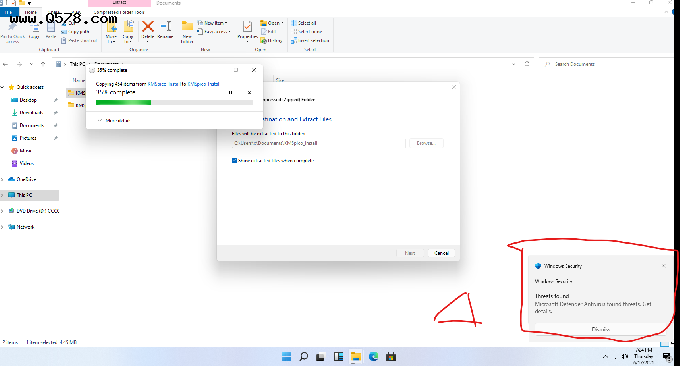Click the Up one level arrow

(x=43, y=64)
